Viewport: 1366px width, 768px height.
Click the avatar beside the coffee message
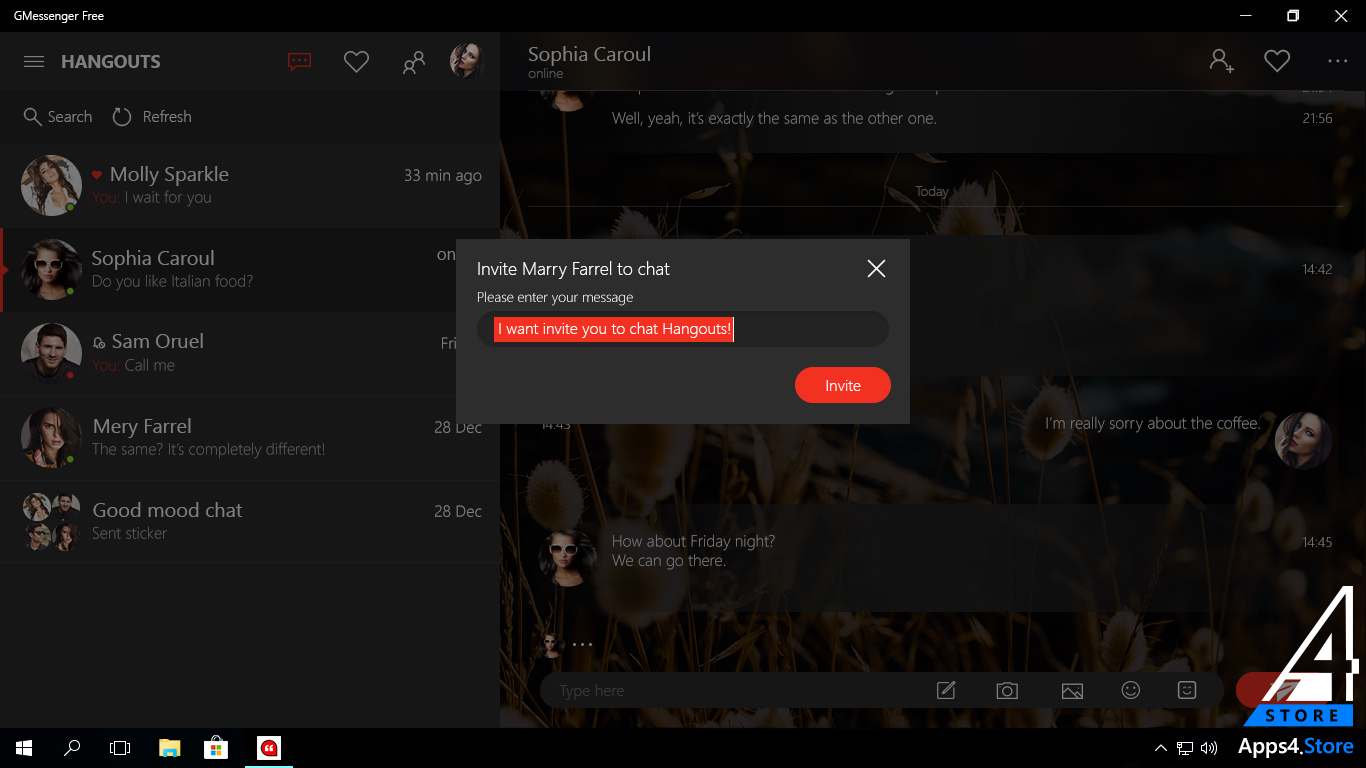pyautogui.click(x=1303, y=440)
